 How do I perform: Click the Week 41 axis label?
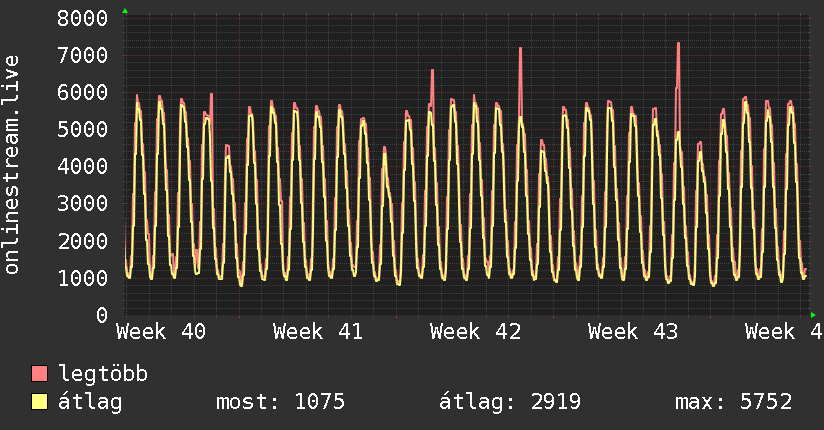318,332
